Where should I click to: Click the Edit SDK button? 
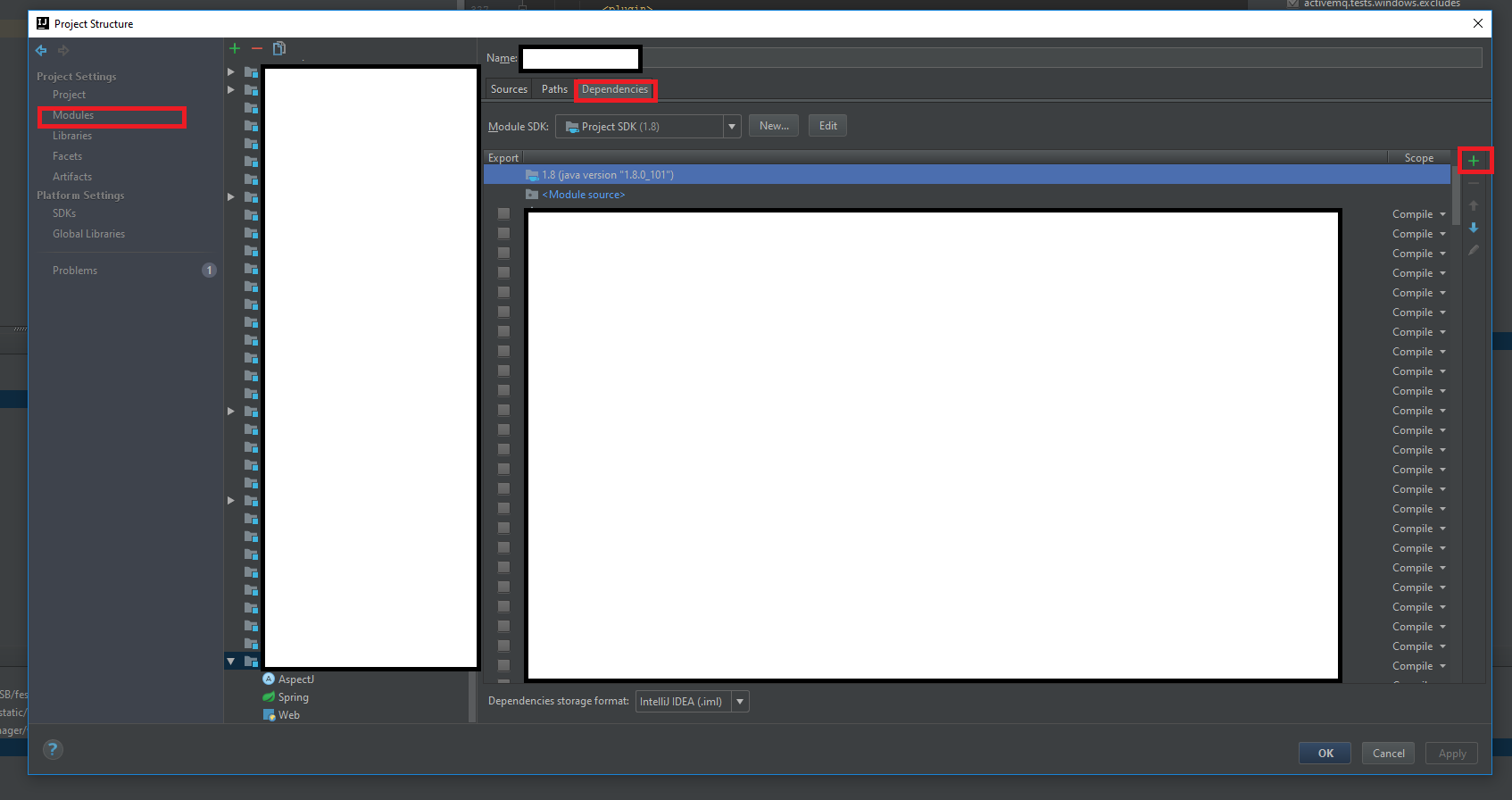(x=828, y=126)
